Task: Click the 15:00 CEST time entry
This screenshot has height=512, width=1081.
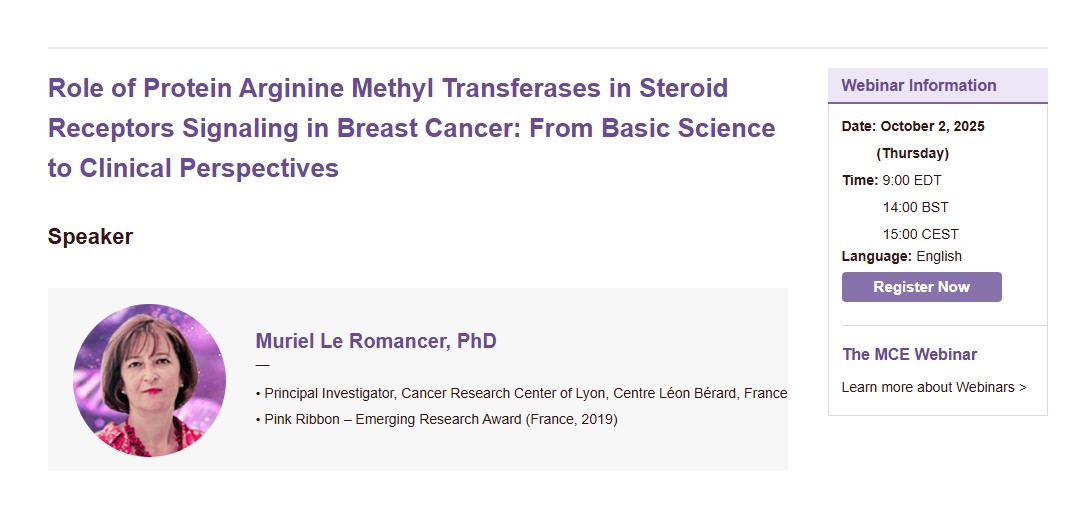Action: (x=920, y=234)
